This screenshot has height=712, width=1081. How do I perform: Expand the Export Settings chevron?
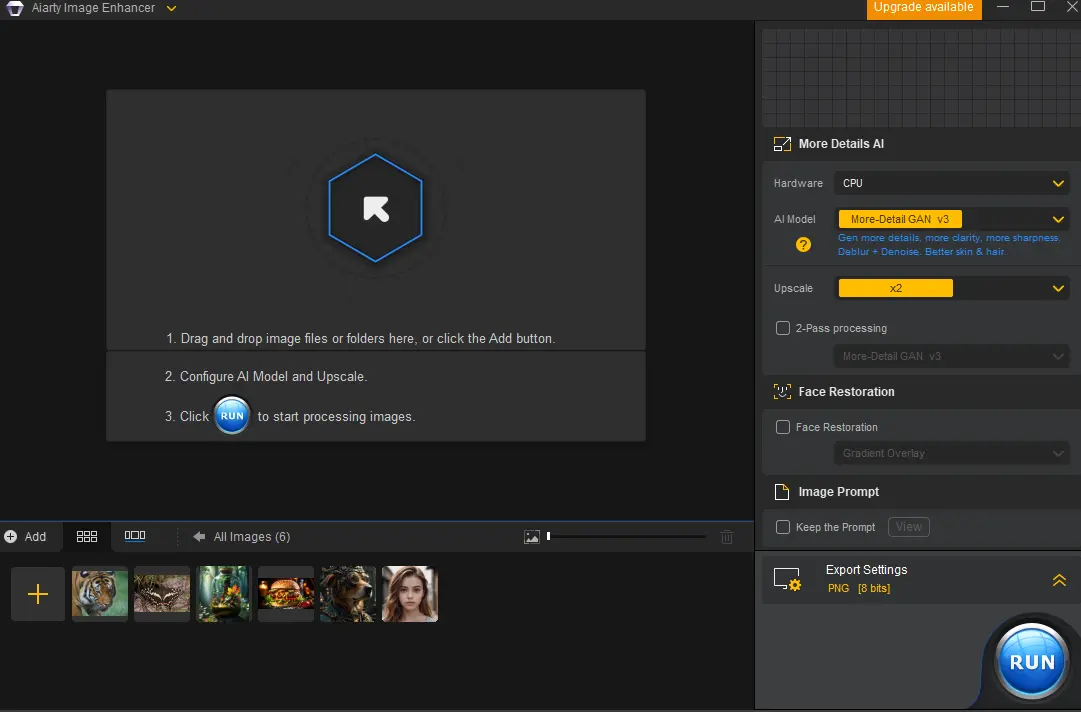(1059, 580)
